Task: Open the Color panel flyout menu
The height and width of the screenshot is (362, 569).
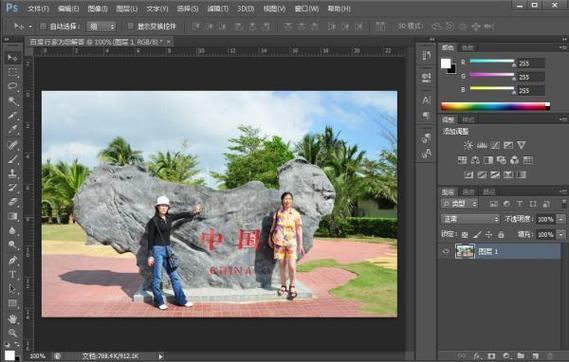Action: click(x=563, y=48)
